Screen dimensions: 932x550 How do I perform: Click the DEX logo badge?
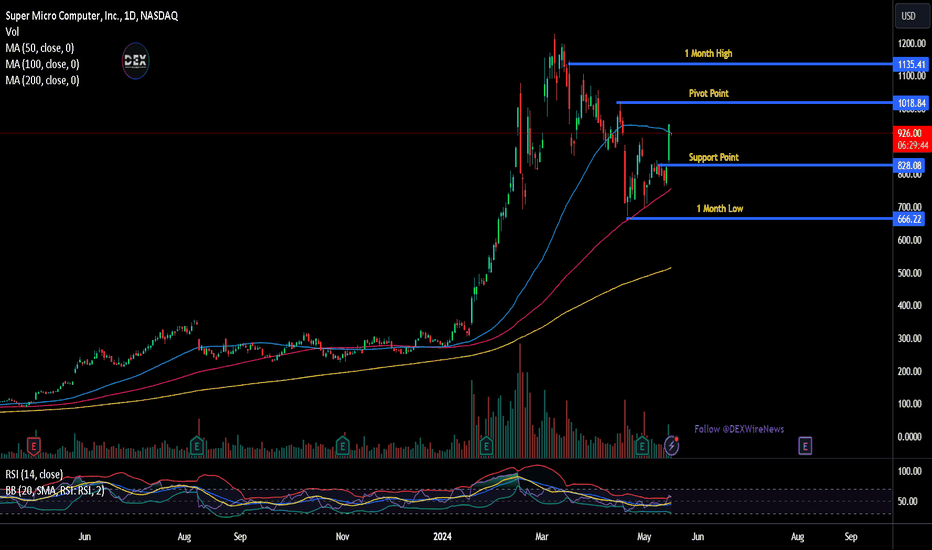[x=135, y=61]
